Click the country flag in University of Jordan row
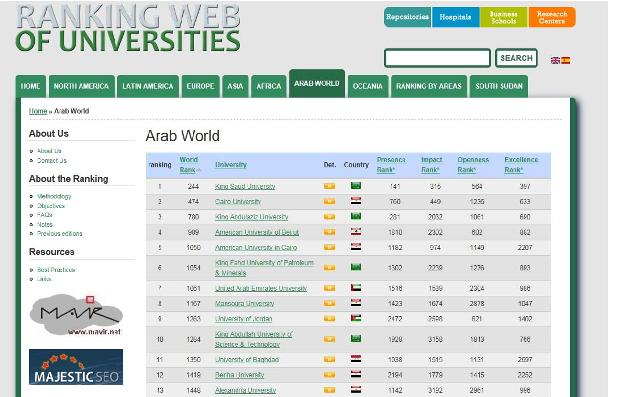The height and width of the screenshot is (397, 640). coord(356,318)
